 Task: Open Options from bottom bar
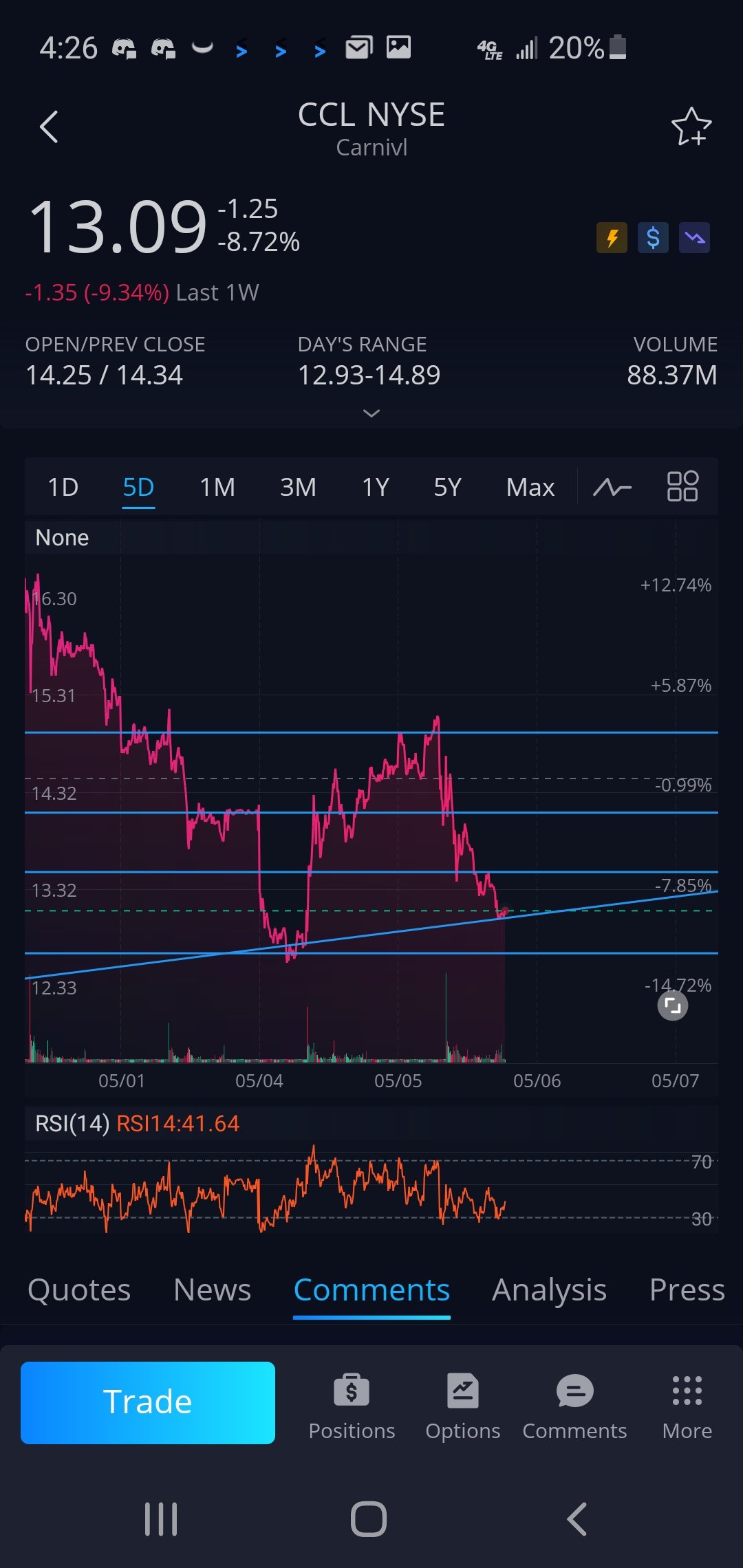tap(462, 1406)
